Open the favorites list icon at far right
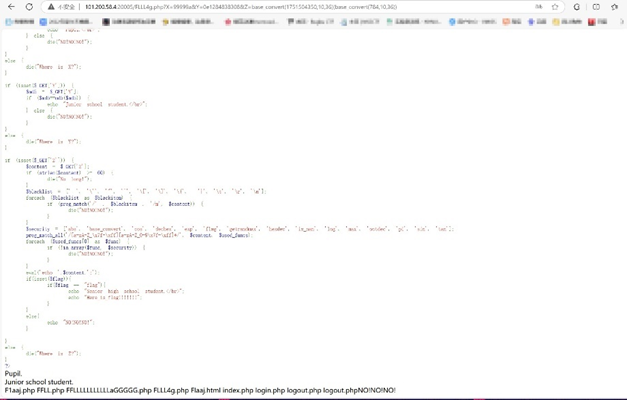 tap(616, 7)
